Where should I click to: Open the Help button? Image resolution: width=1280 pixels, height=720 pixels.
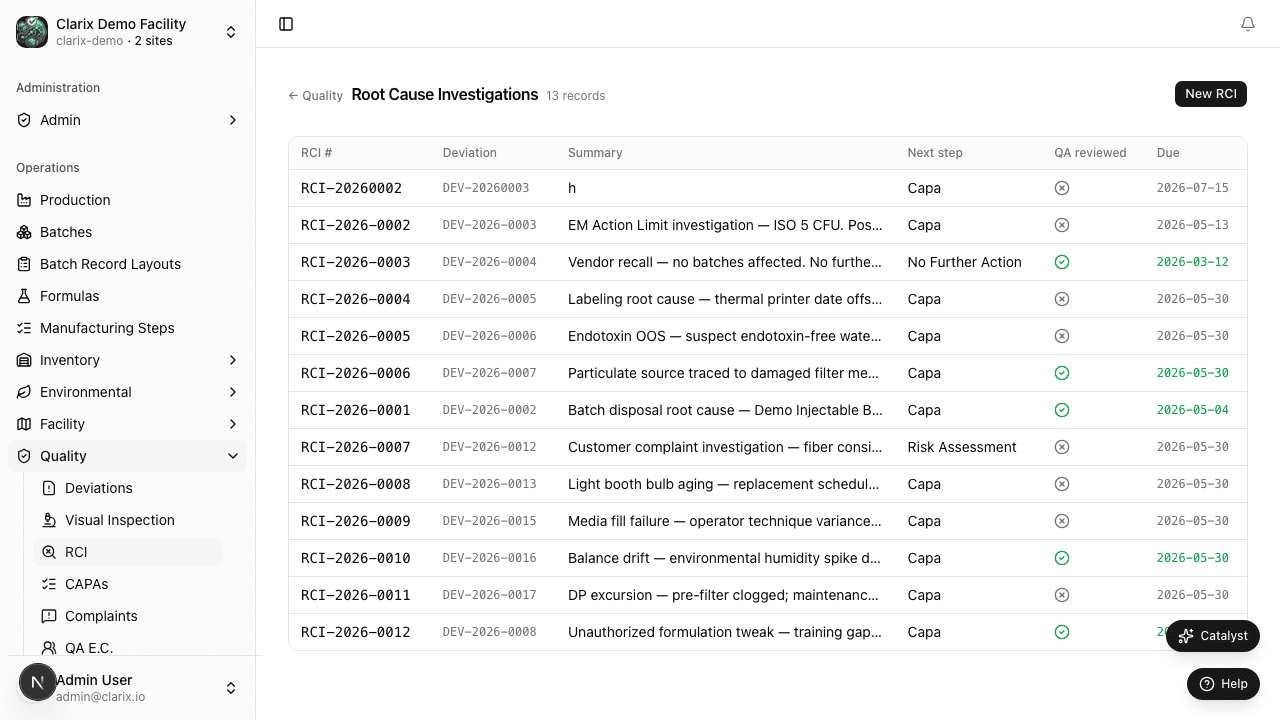[1223, 684]
